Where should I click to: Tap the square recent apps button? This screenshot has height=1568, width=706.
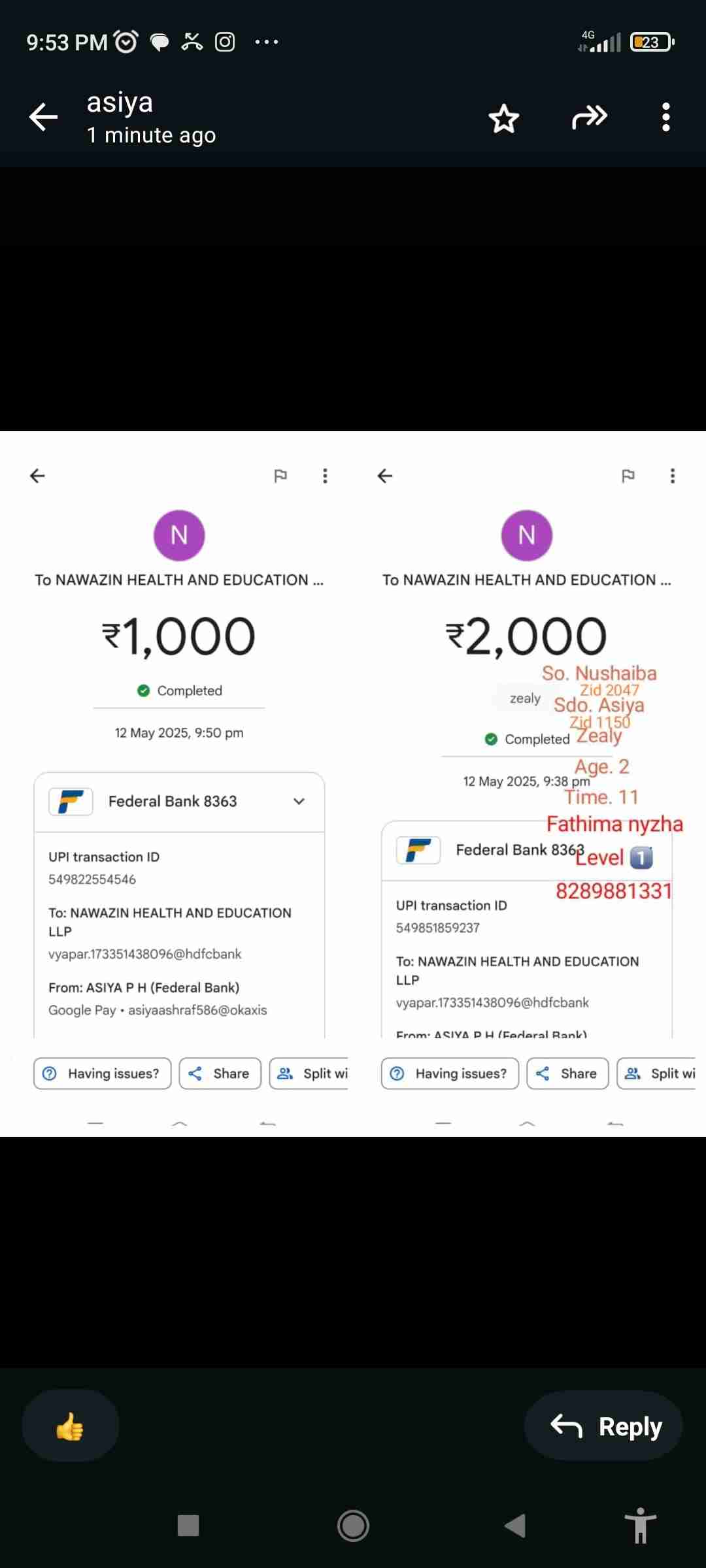[188, 1526]
